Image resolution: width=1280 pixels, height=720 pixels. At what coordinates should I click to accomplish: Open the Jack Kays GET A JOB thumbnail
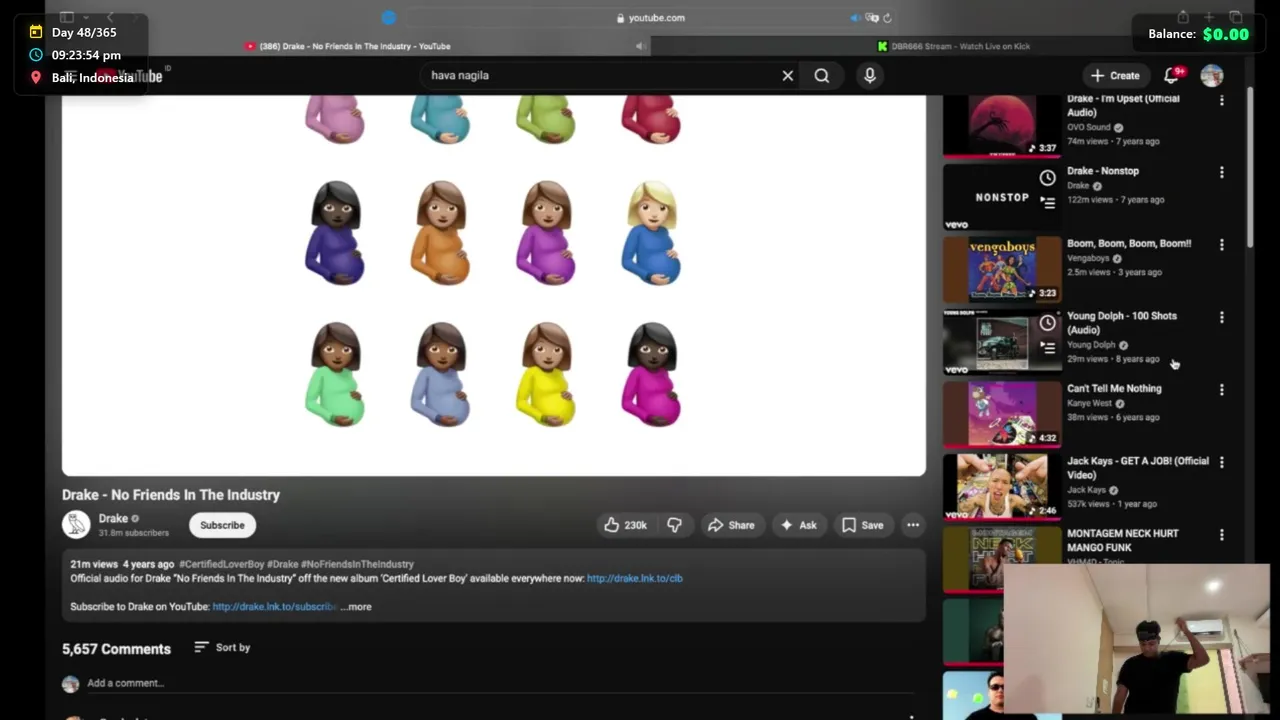(1002, 486)
